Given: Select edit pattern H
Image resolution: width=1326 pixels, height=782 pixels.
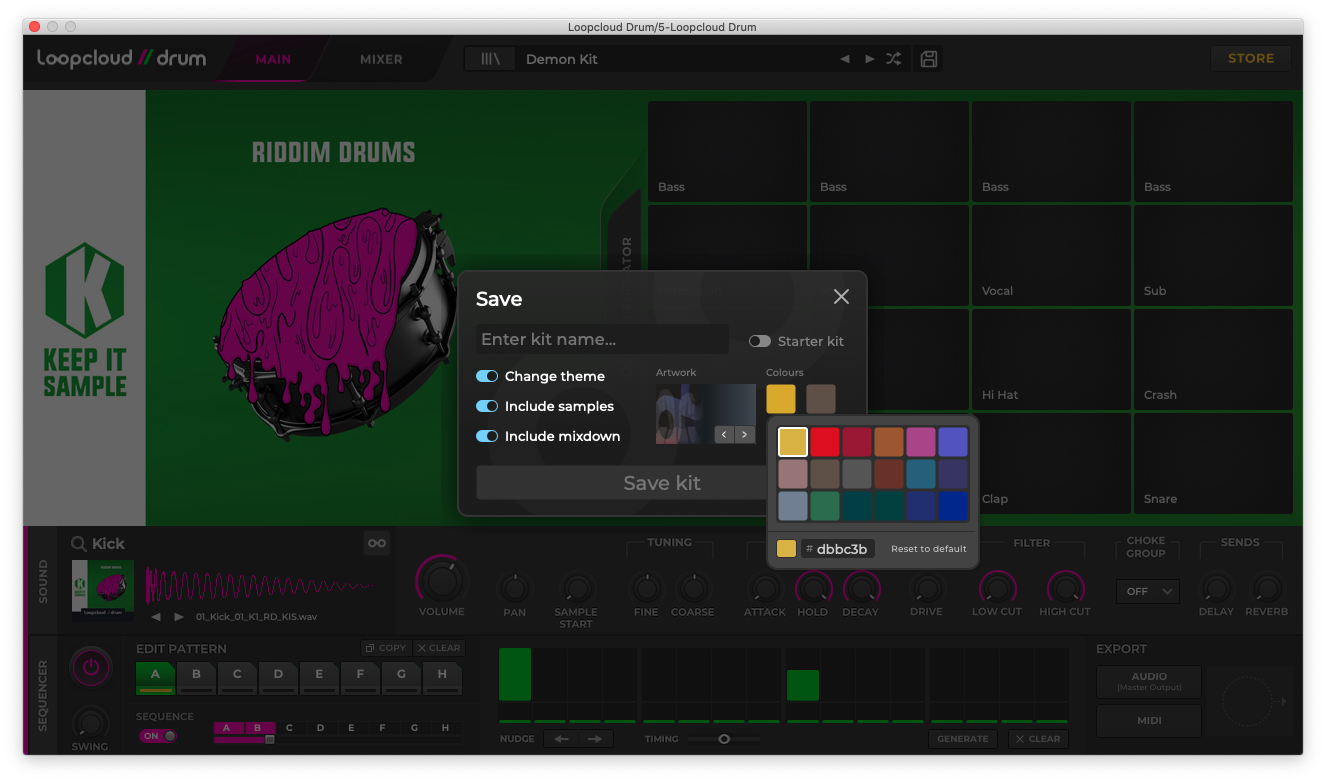Looking at the screenshot, I should click(x=442, y=678).
